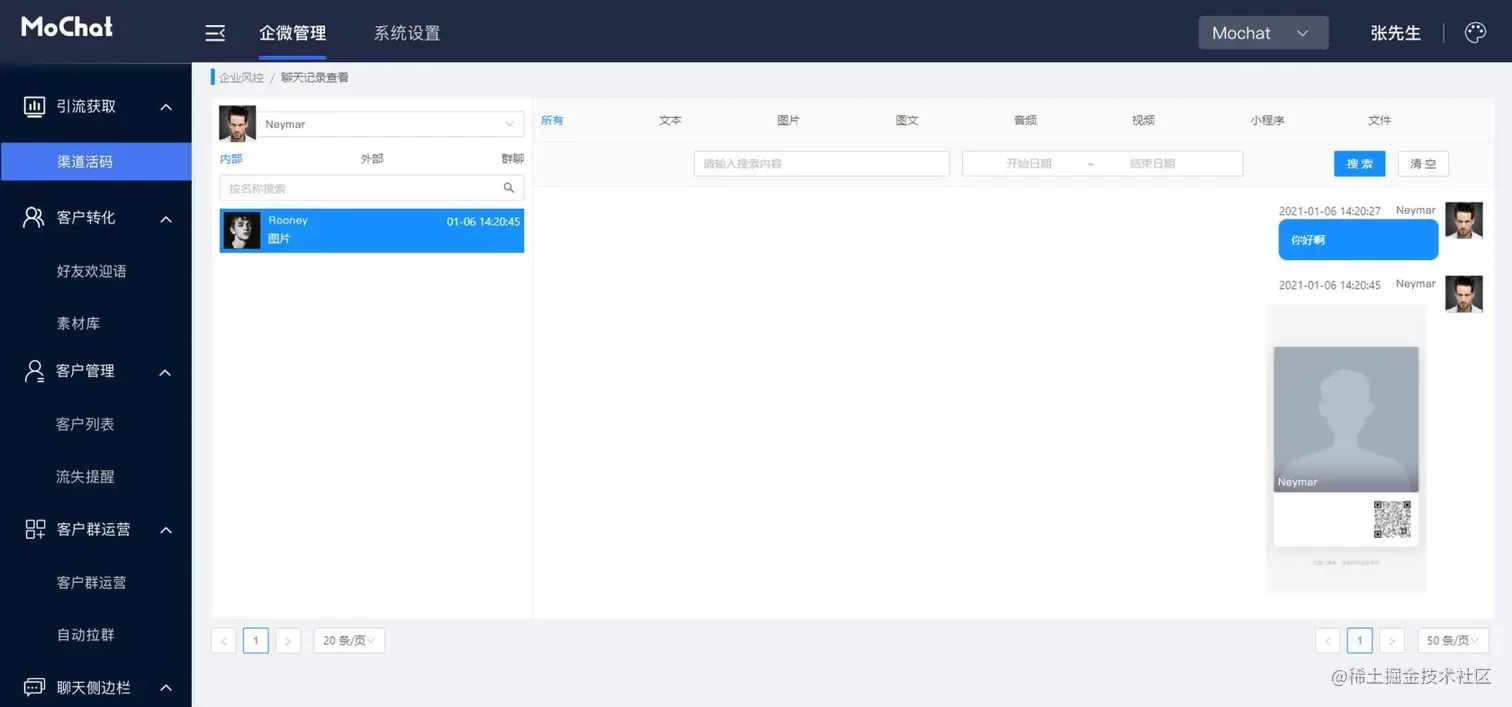Viewport: 1512px width, 707px height.
Task: Click the theme palette icon near 张先生
Action: coord(1475,32)
